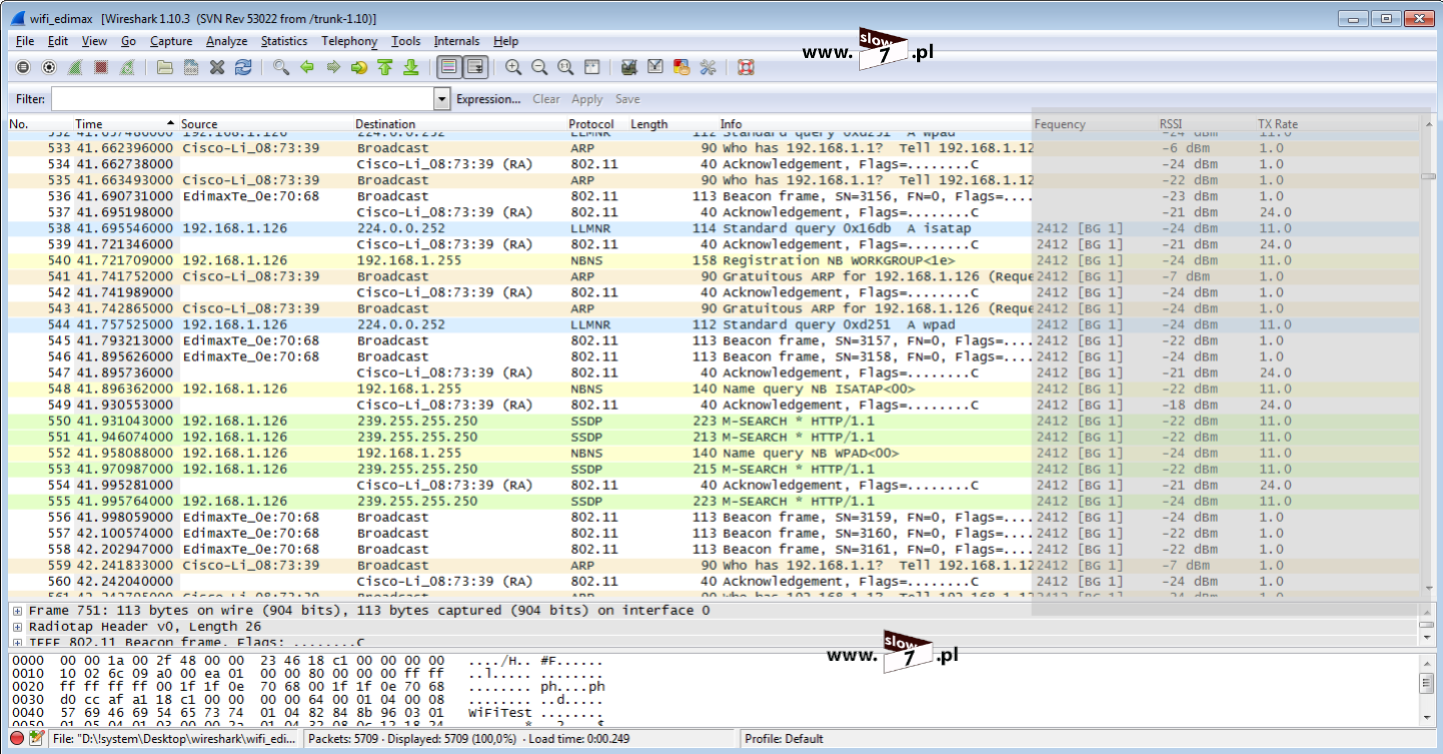Save this capture file
Image resolution: width=1443 pixels, height=754 pixels.
click(x=191, y=67)
